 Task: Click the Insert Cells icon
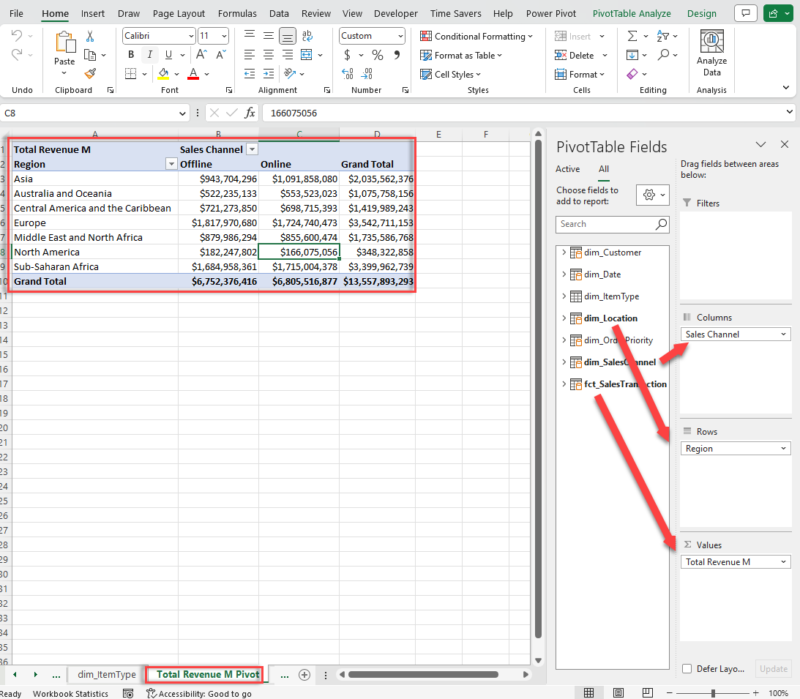pos(561,35)
